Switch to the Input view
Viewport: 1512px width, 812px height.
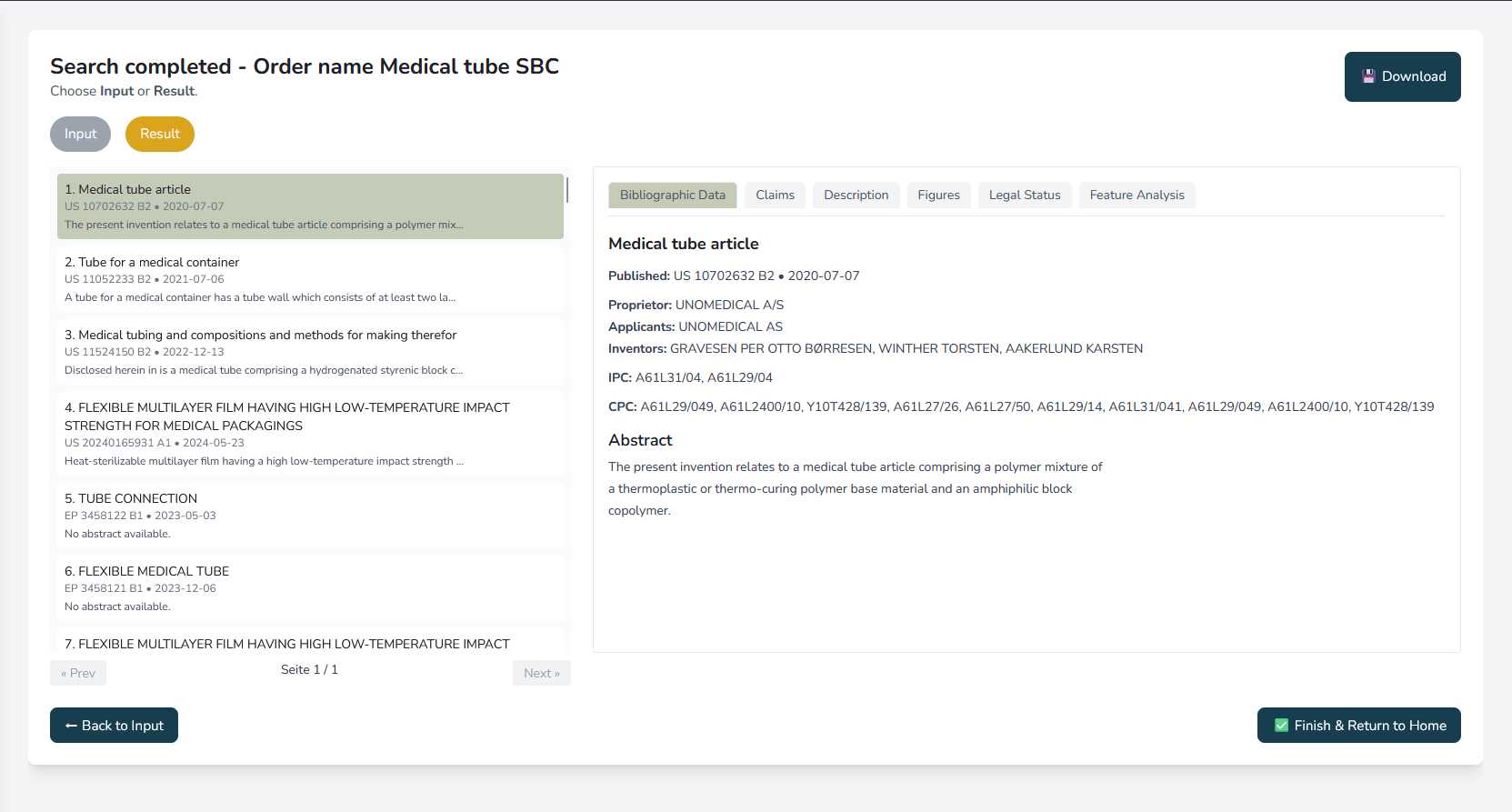click(80, 134)
